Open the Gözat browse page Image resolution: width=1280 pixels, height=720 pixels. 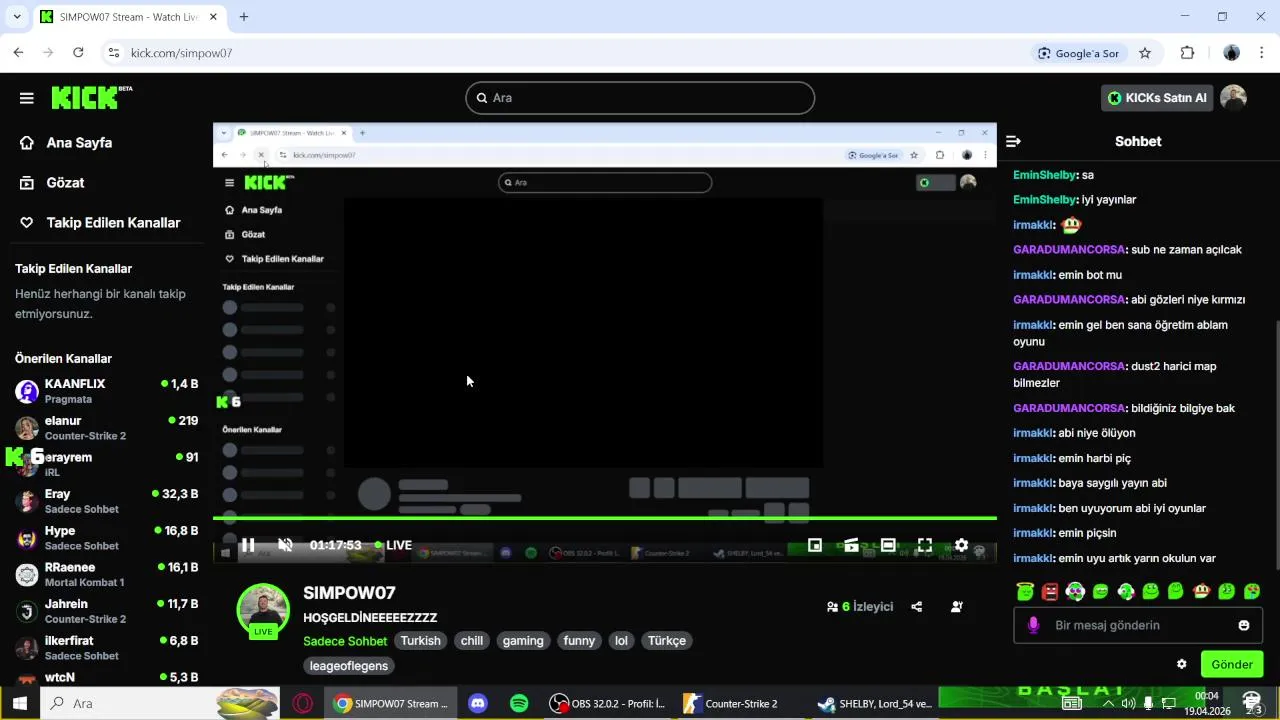52,183
